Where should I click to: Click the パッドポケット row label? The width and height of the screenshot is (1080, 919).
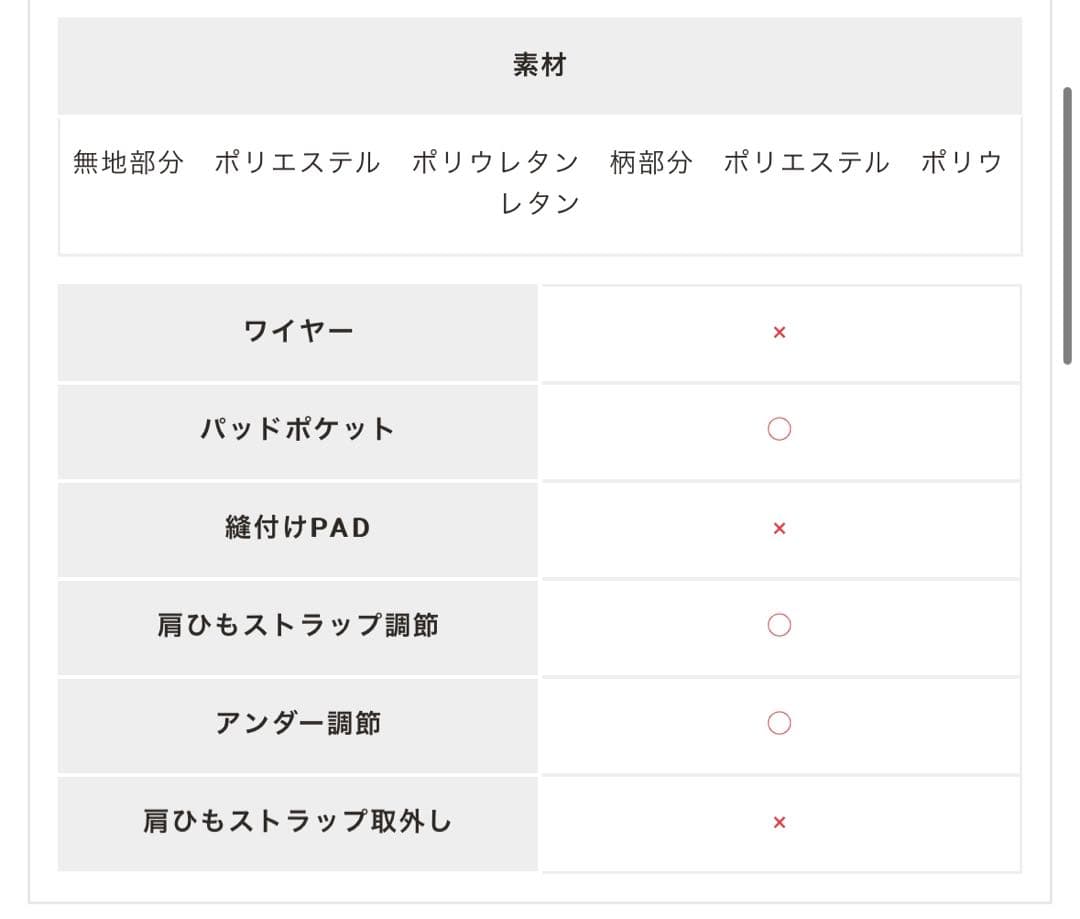click(x=298, y=429)
